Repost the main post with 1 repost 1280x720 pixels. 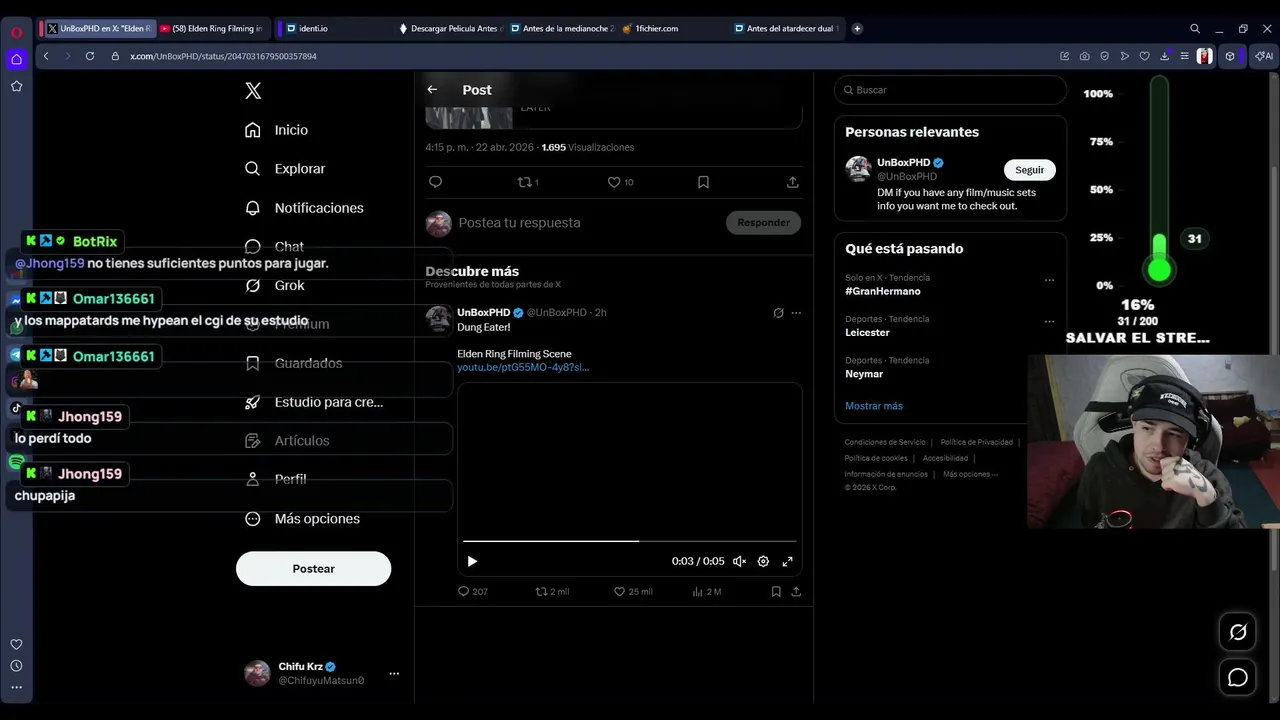(527, 182)
